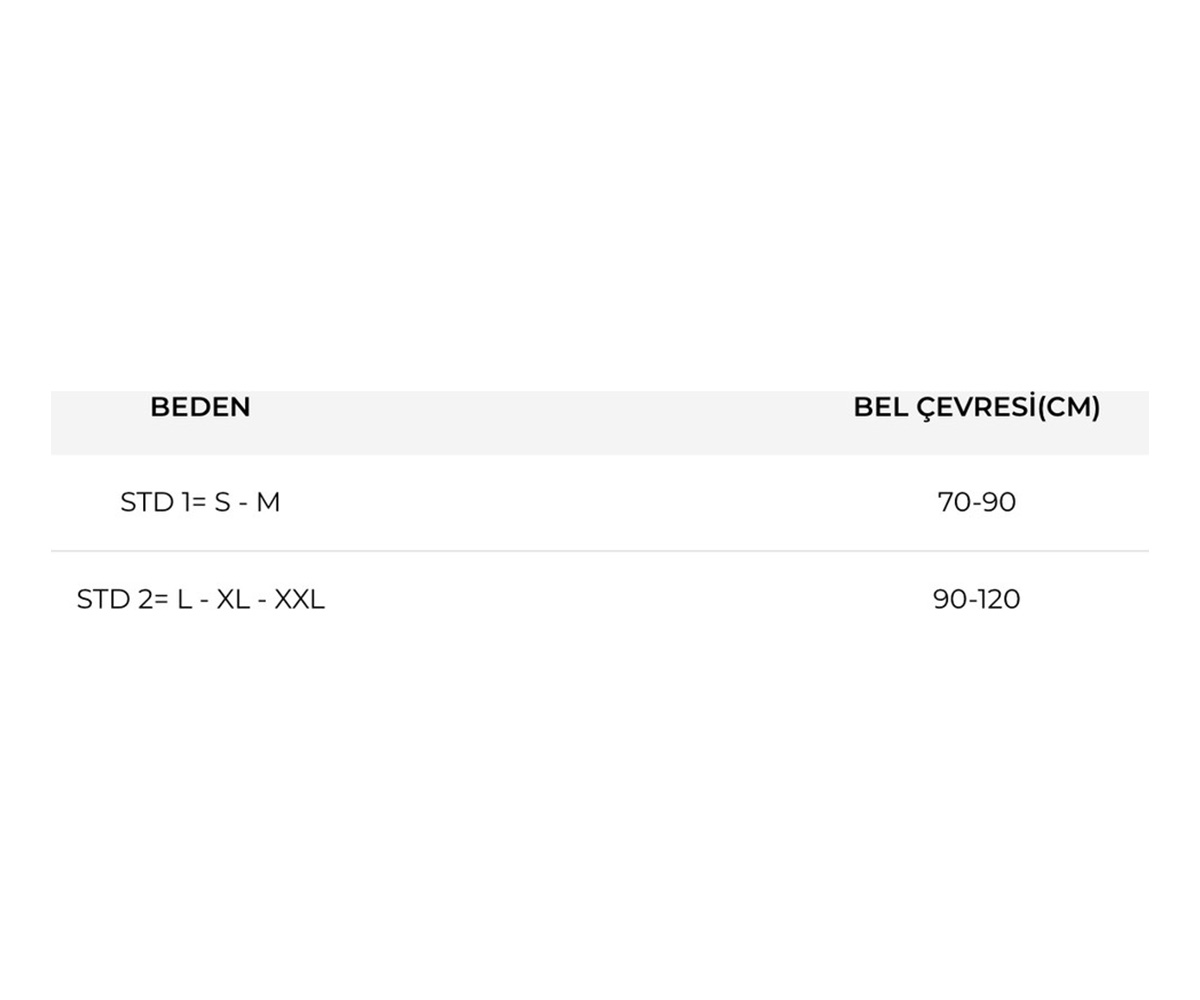Select the STD 1= S - M cell
1200x1000 pixels.
200,502
